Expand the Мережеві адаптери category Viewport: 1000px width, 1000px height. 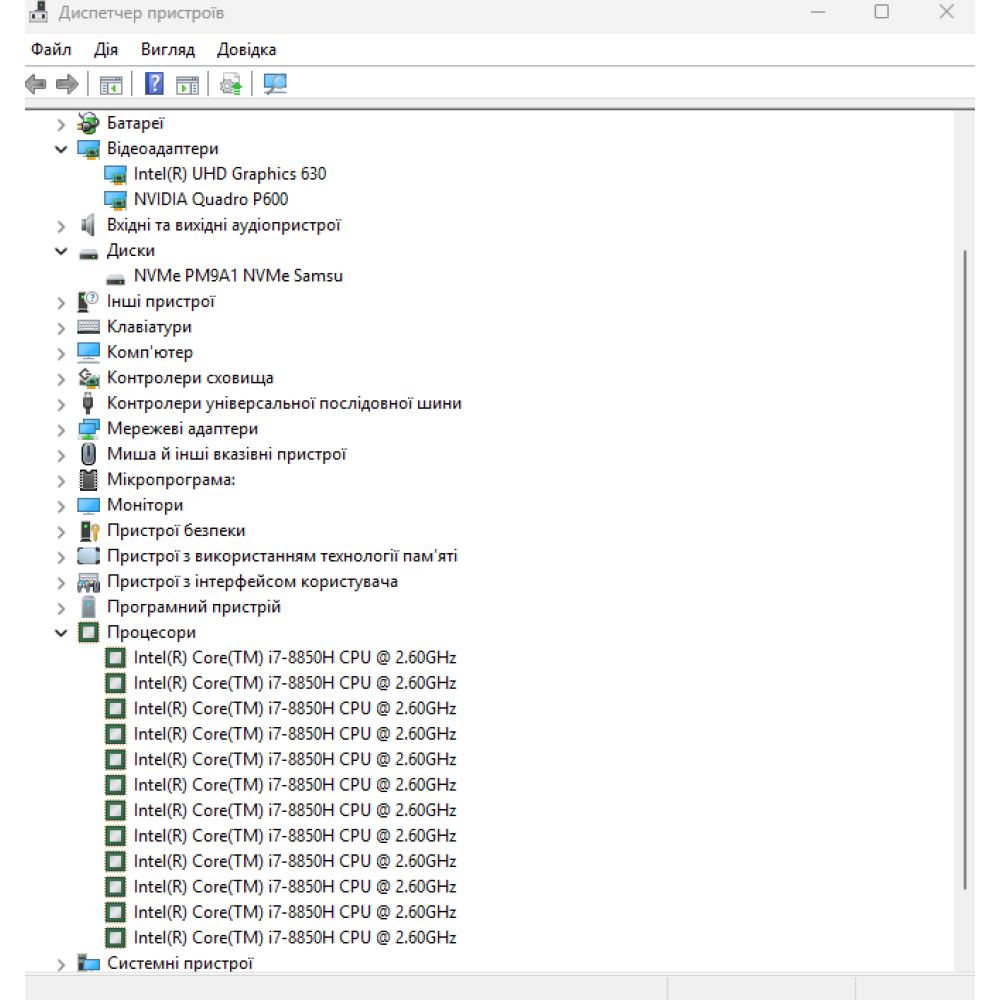click(x=61, y=429)
